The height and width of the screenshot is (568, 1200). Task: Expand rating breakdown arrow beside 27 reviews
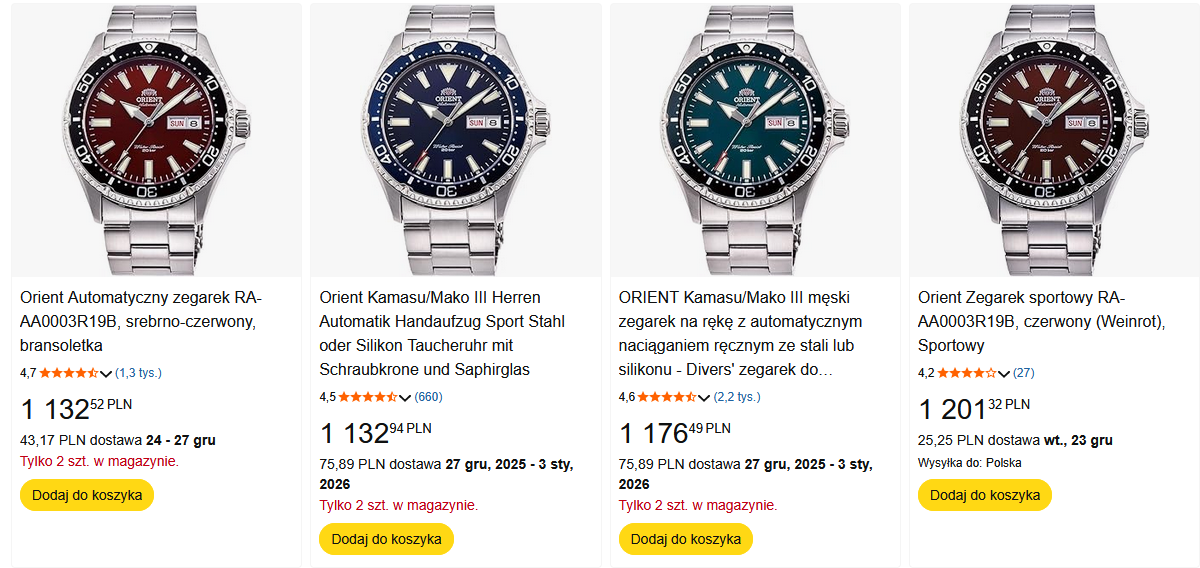1004,374
